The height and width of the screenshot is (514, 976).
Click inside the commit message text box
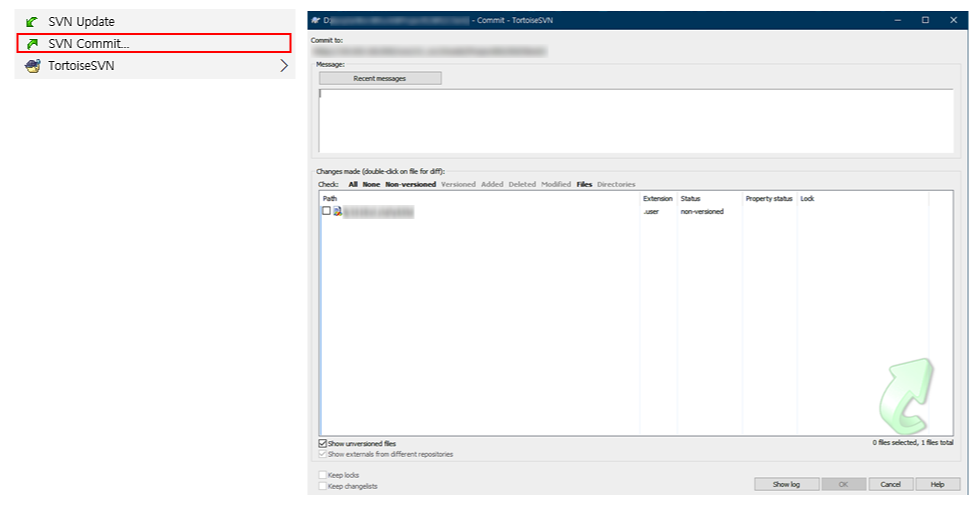(636, 121)
